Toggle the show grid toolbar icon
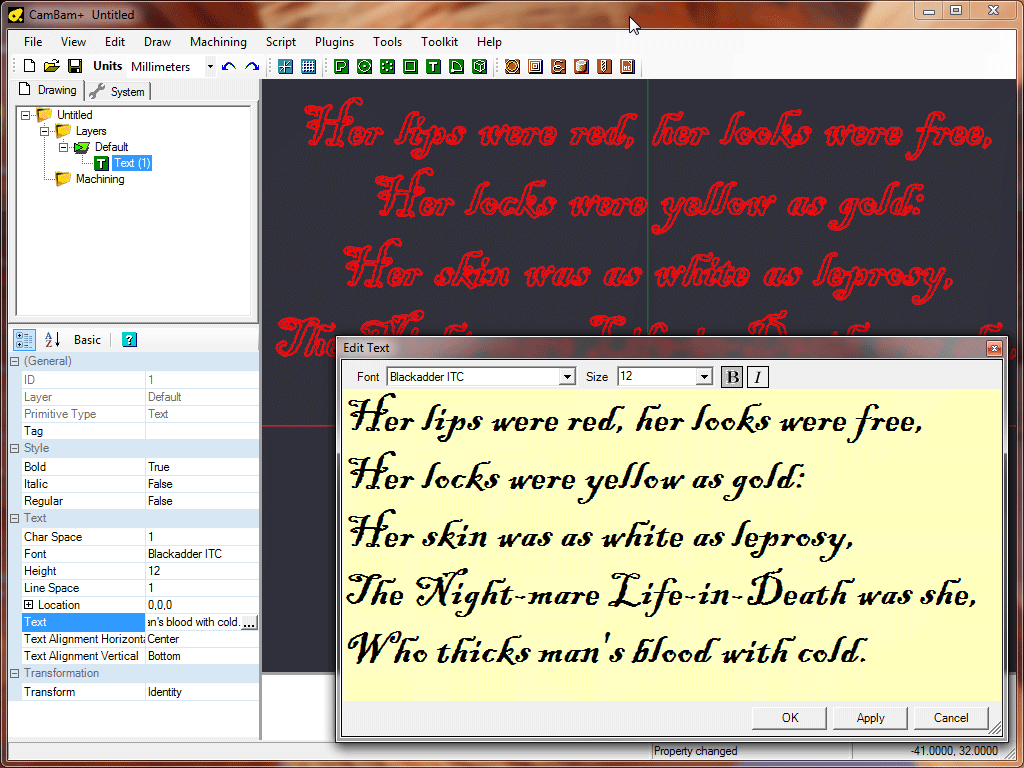Image resolution: width=1024 pixels, height=768 pixels. click(x=309, y=66)
